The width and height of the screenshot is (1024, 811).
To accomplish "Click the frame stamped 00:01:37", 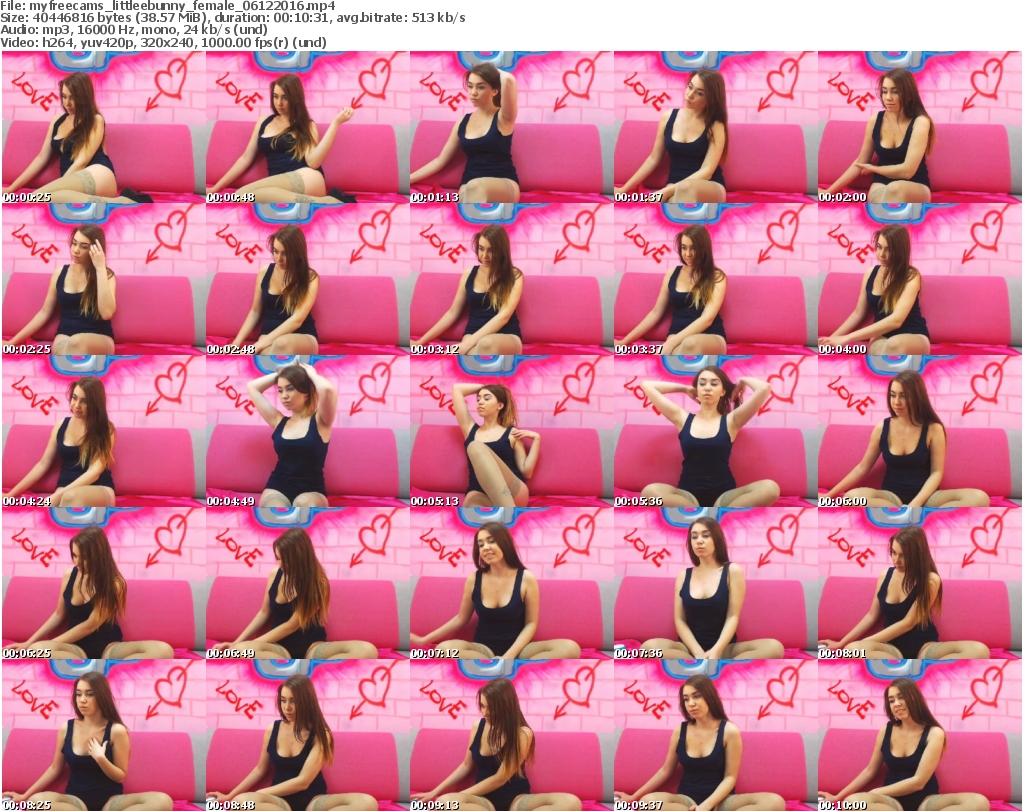I will (715, 127).
